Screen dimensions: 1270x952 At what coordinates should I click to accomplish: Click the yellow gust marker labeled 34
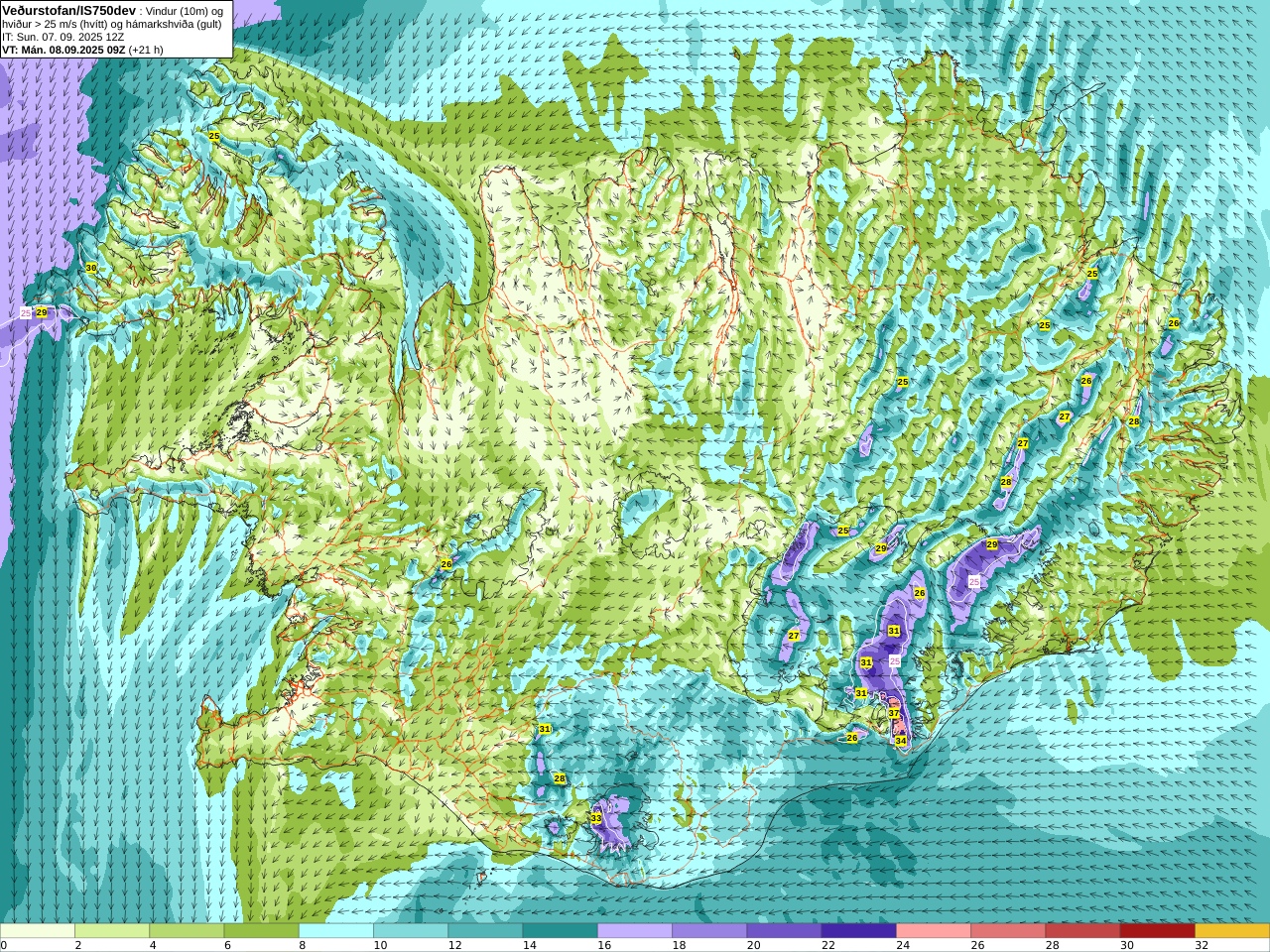(901, 741)
